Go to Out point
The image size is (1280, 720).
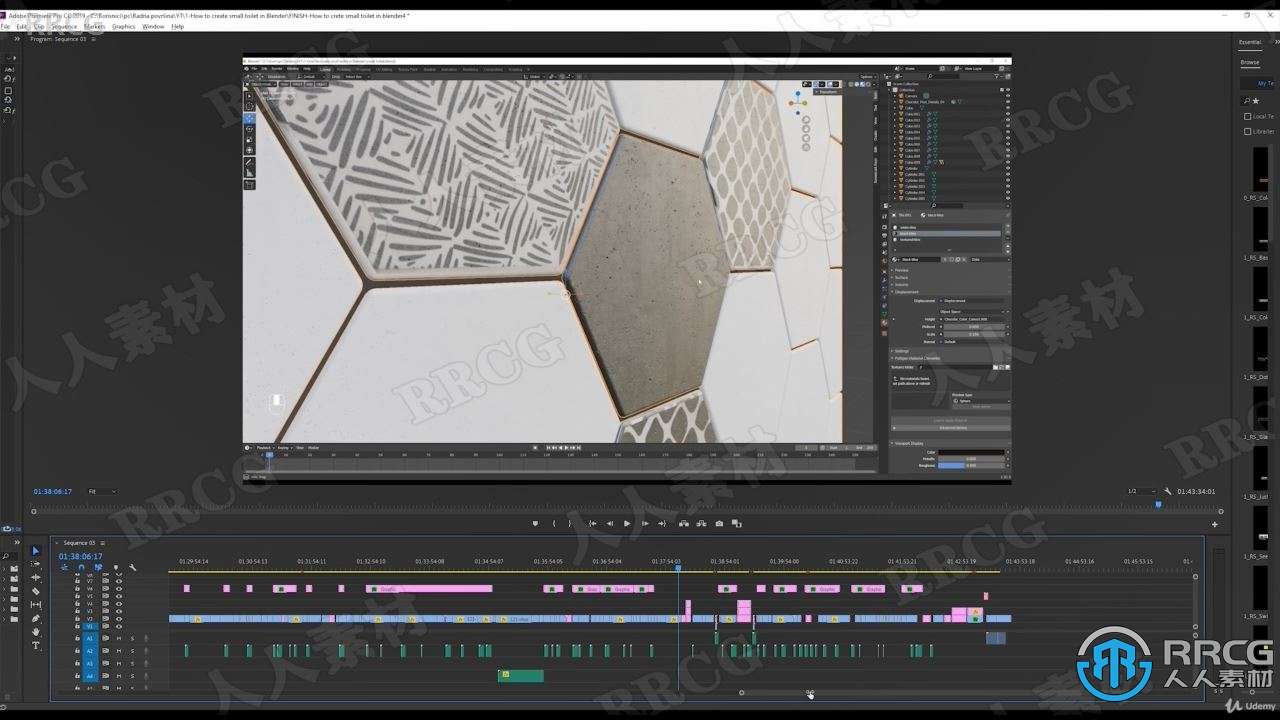[662, 523]
